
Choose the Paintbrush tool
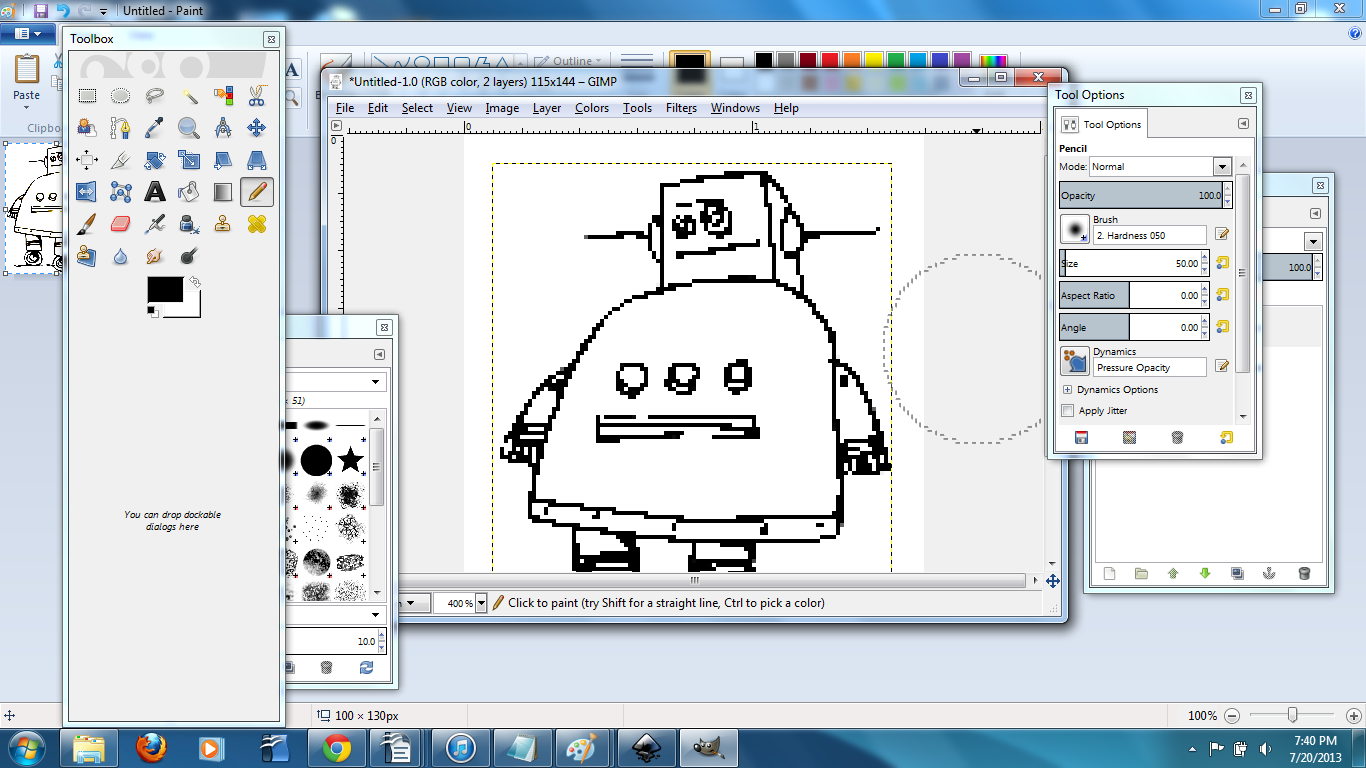coord(87,224)
